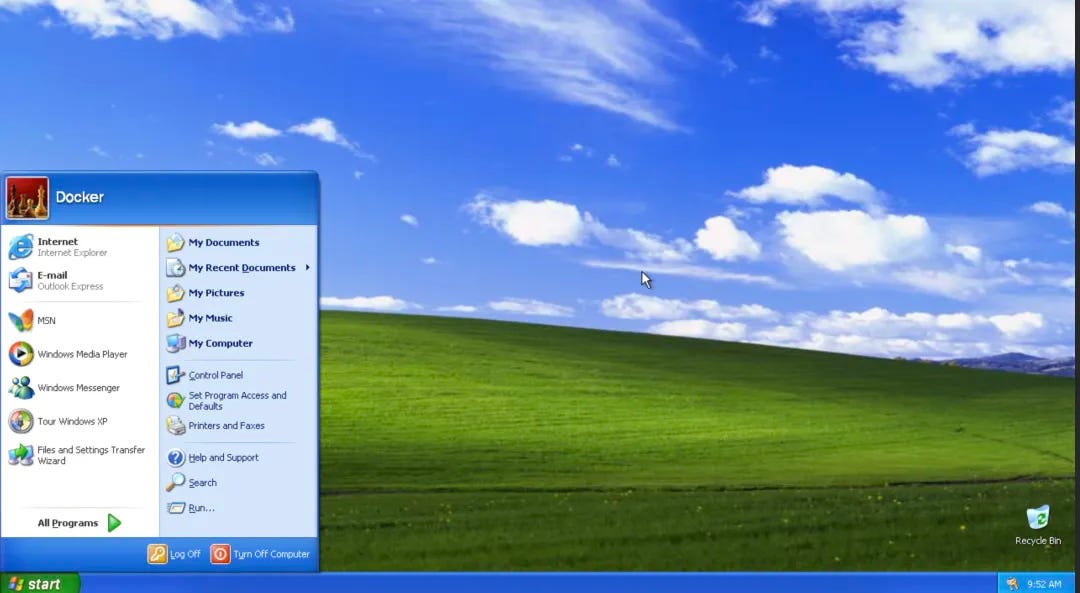Click the Docker user picture

(26, 197)
